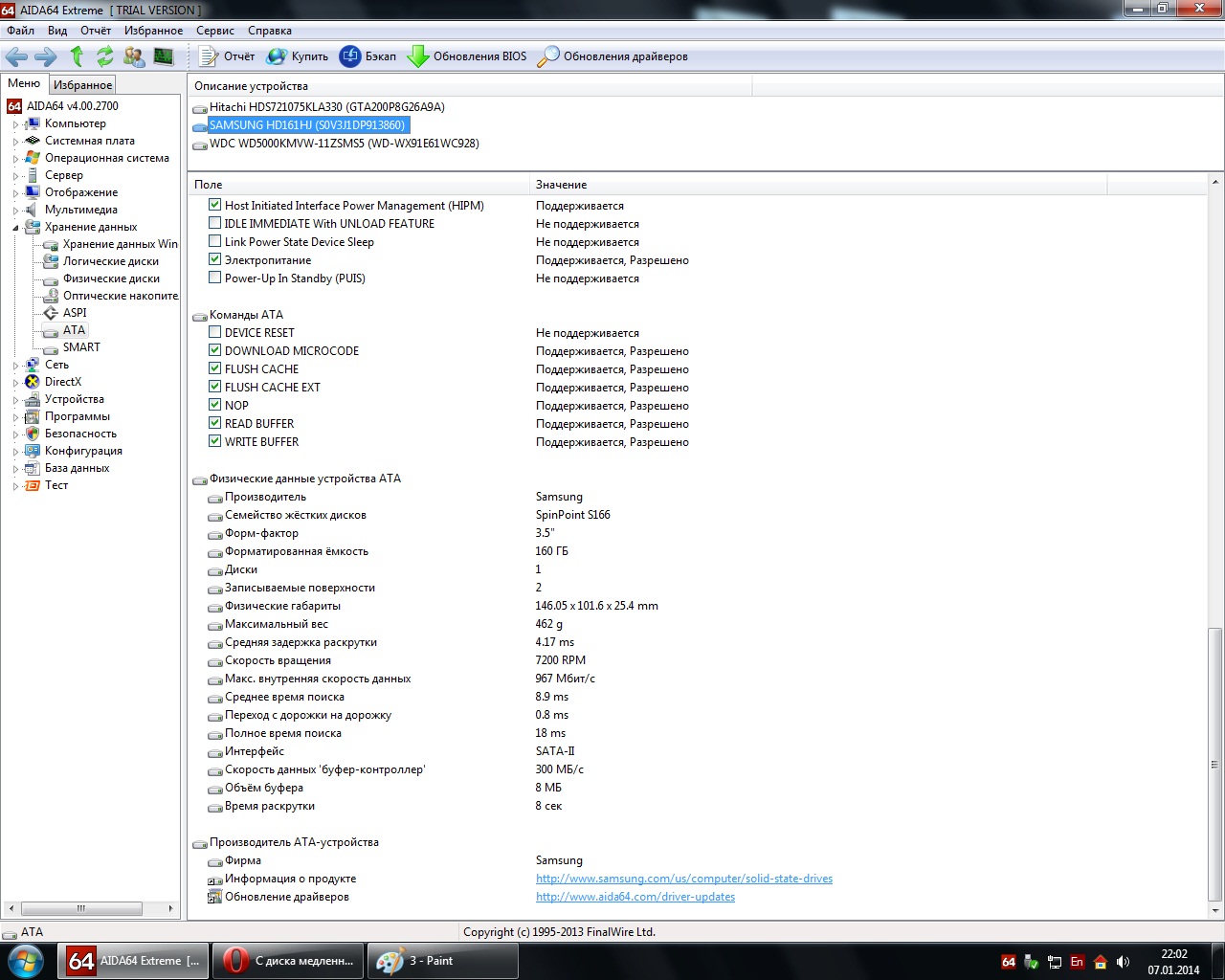The image size is (1225, 980).
Task: Expand the Системная плата tree node
Action: click(15, 142)
